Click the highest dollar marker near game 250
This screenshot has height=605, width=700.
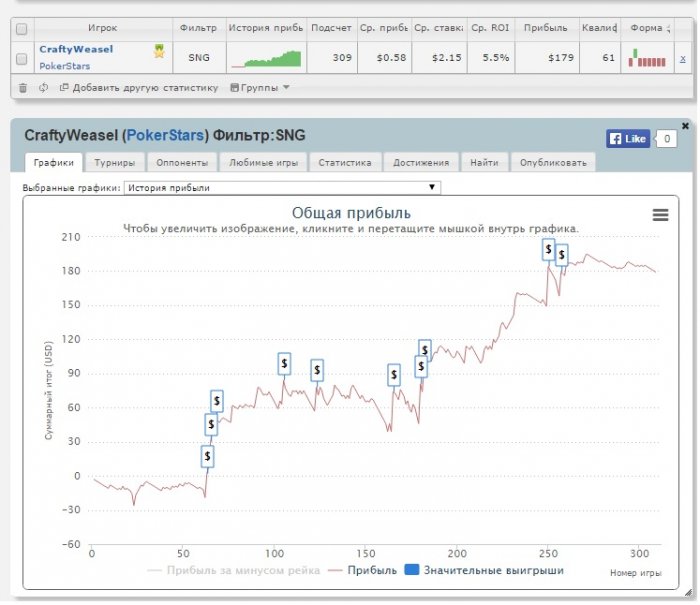[548, 249]
